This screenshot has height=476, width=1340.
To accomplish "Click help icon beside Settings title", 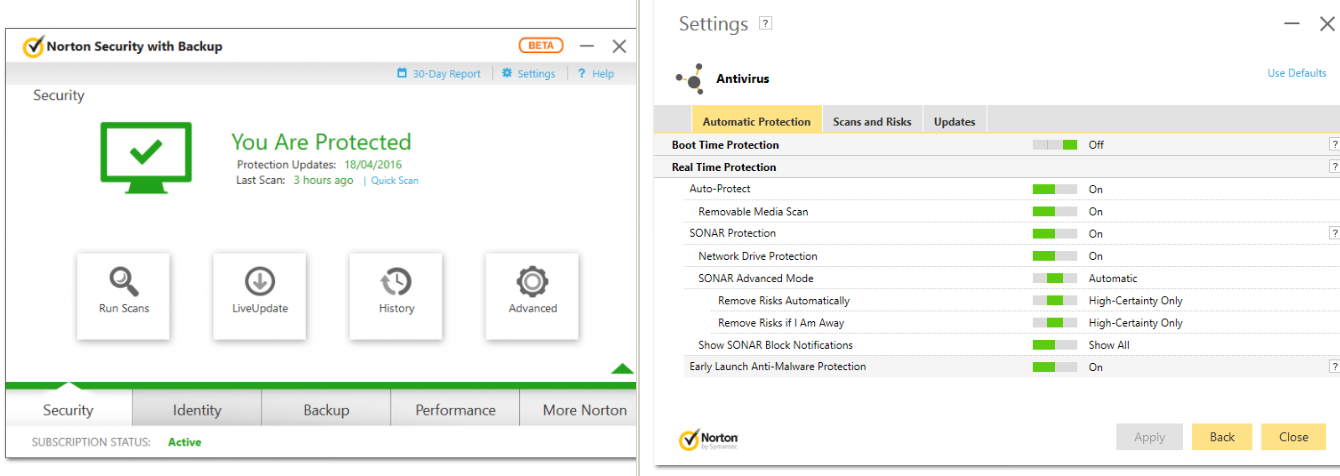I will click(x=766, y=23).
